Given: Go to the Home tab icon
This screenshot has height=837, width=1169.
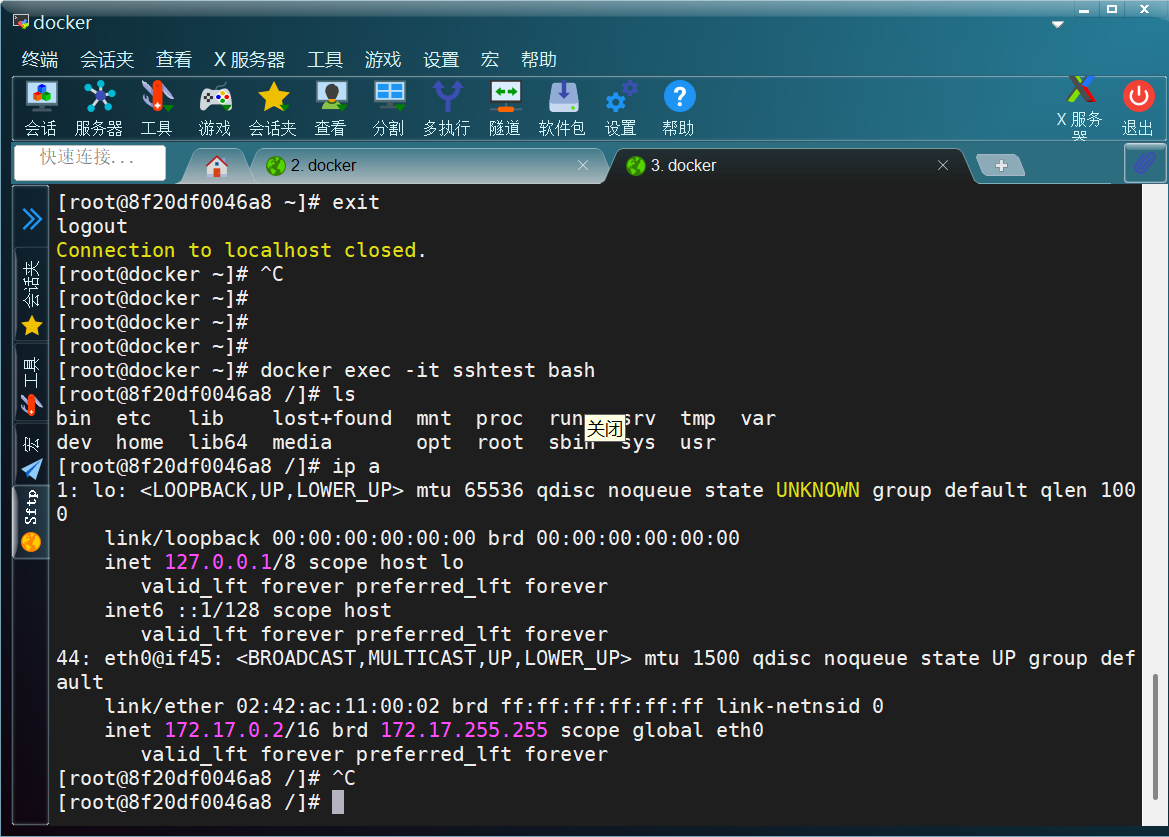Looking at the screenshot, I should click(216, 165).
